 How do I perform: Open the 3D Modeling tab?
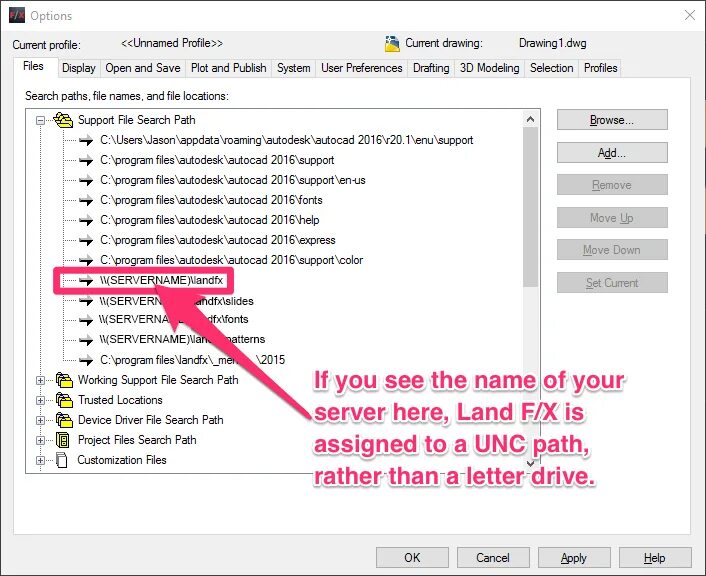point(489,68)
